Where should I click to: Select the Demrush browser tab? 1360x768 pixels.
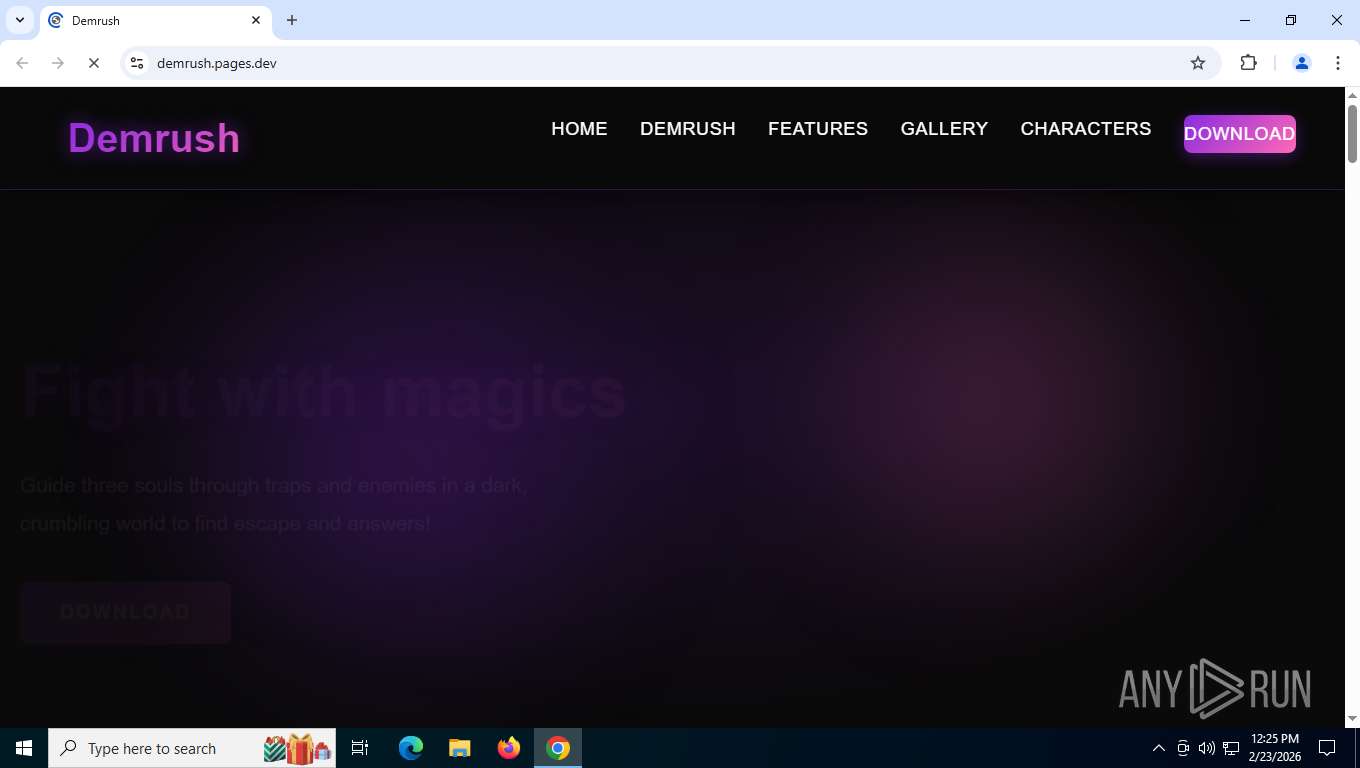[156, 20]
